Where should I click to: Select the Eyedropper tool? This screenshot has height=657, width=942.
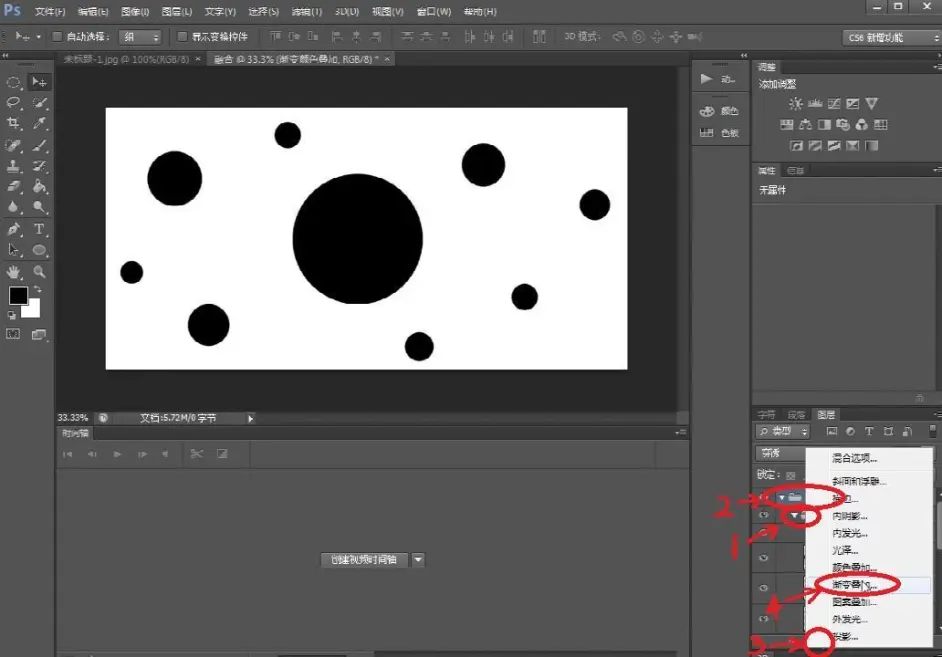click(39, 124)
